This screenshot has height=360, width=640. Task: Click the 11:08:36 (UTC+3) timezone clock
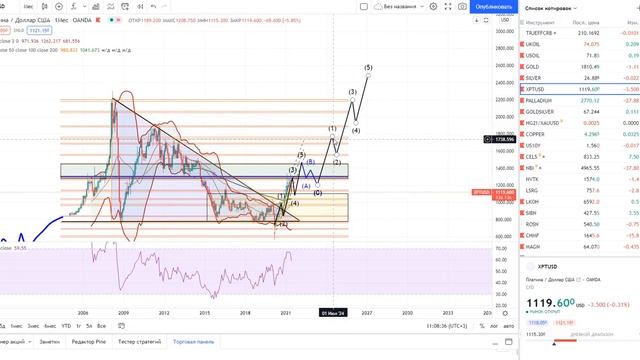447,326
